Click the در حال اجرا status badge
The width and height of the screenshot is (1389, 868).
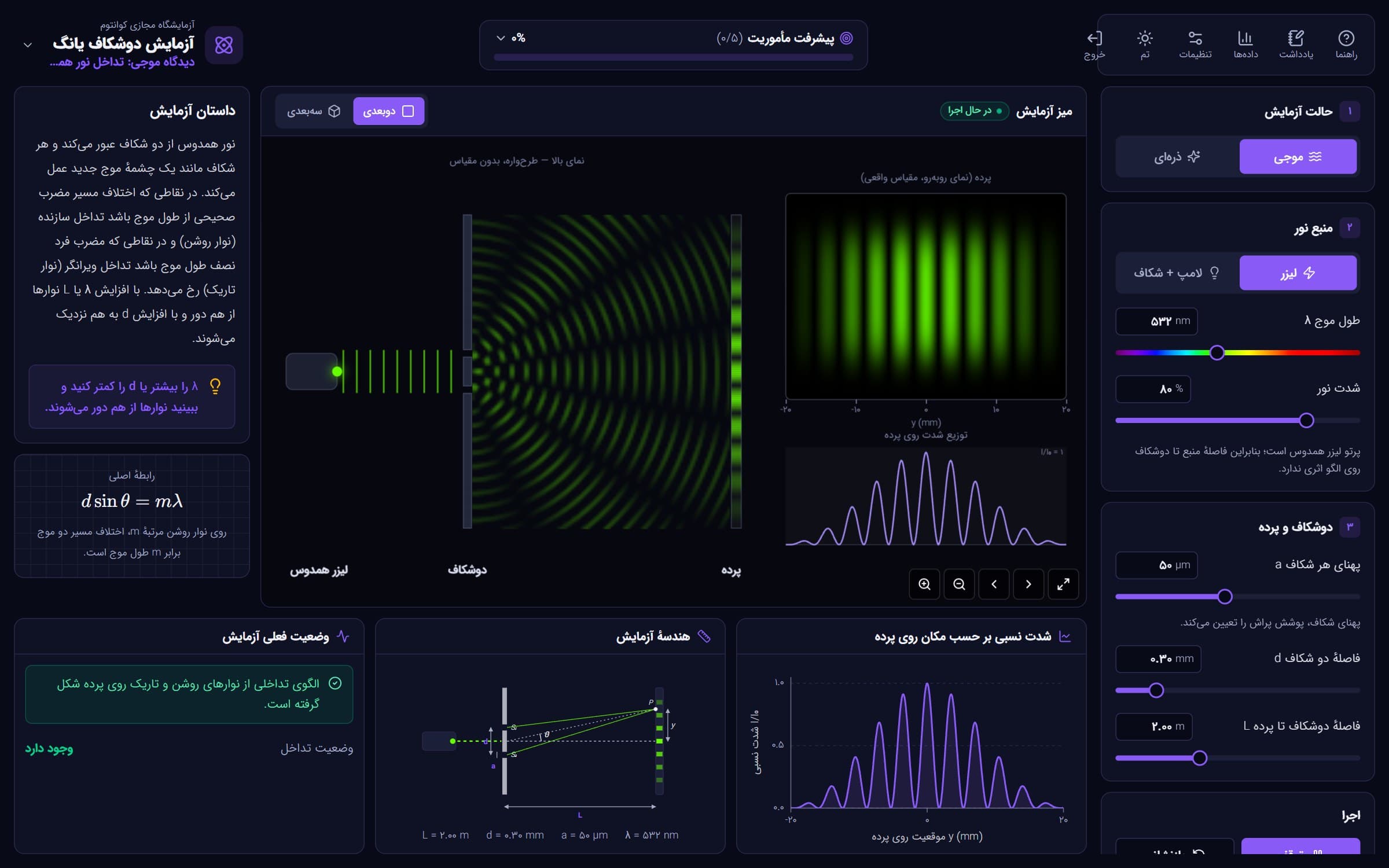975,111
